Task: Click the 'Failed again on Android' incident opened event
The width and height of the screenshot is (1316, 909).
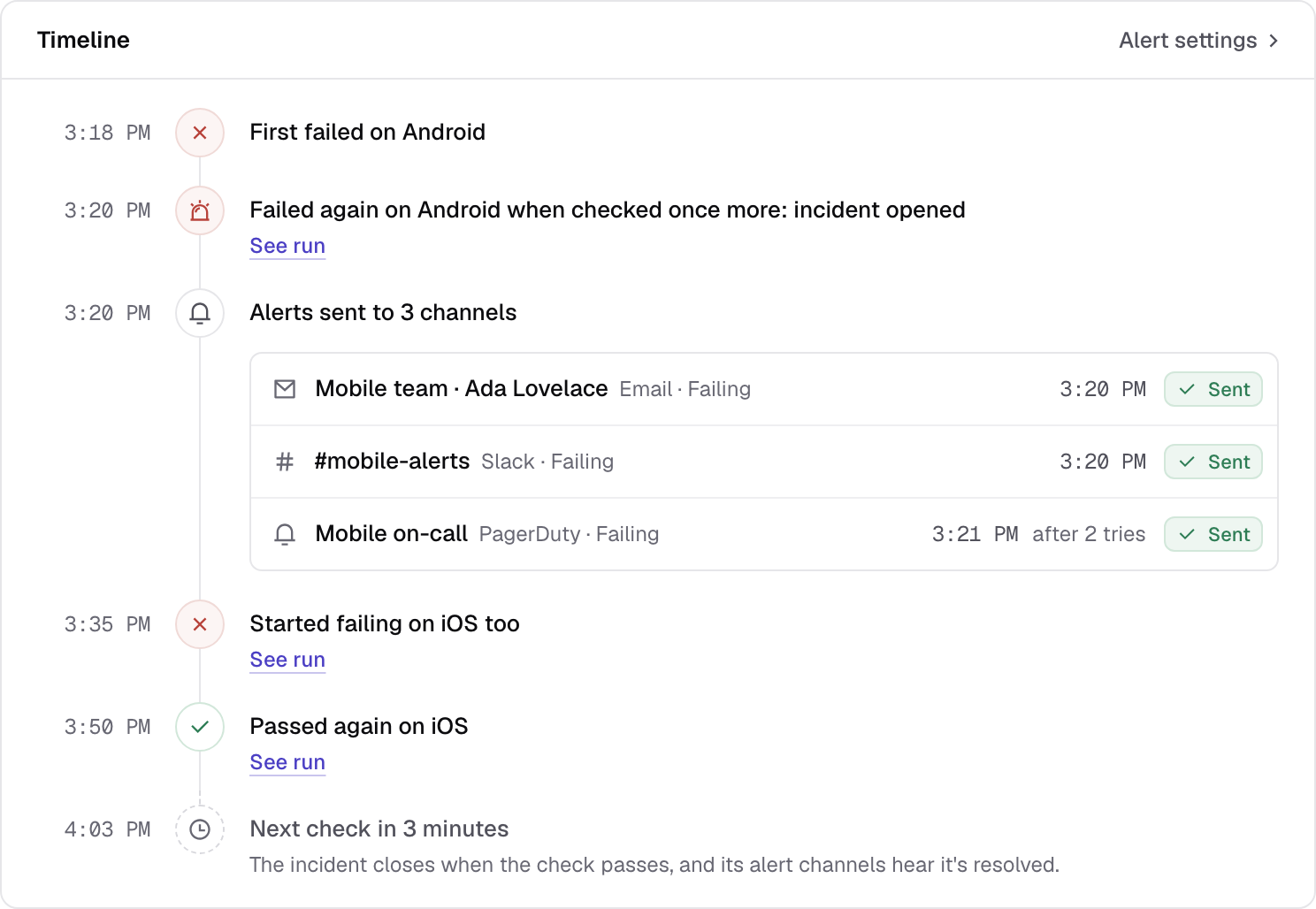Action: point(608,210)
